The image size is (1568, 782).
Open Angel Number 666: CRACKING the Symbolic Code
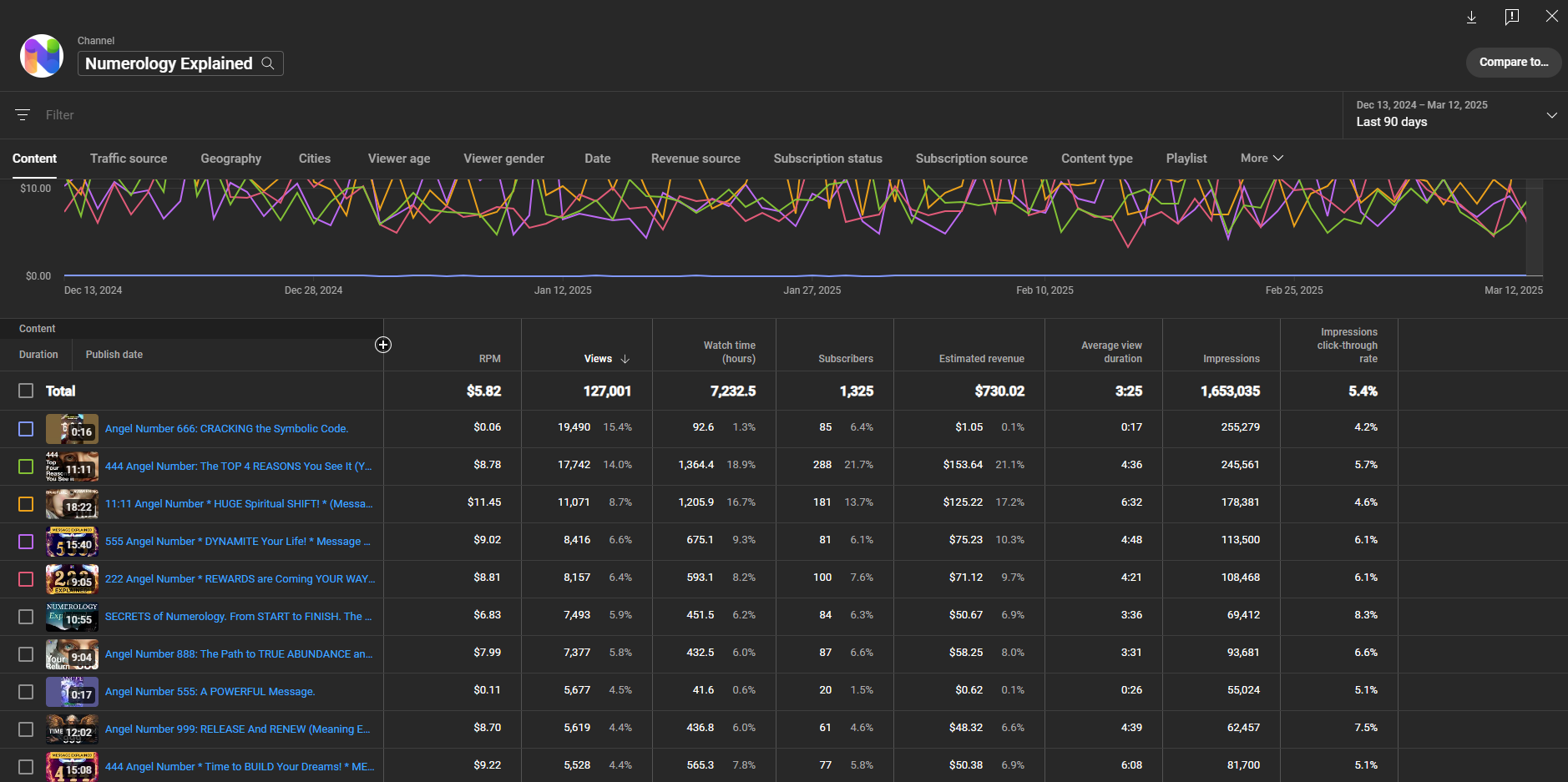point(226,429)
